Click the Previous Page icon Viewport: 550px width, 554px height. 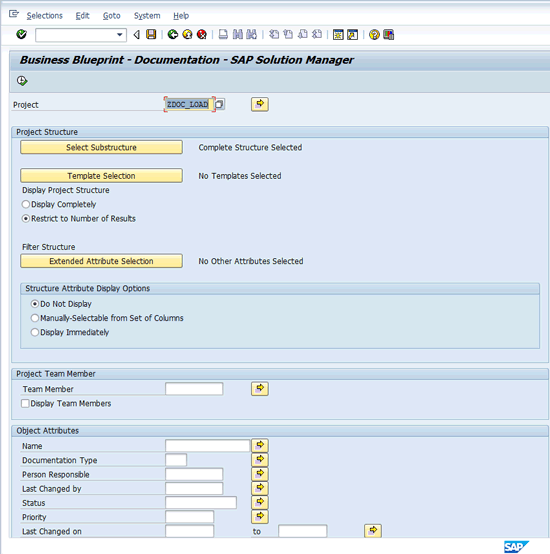pyautogui.click(x=288, y=35)
